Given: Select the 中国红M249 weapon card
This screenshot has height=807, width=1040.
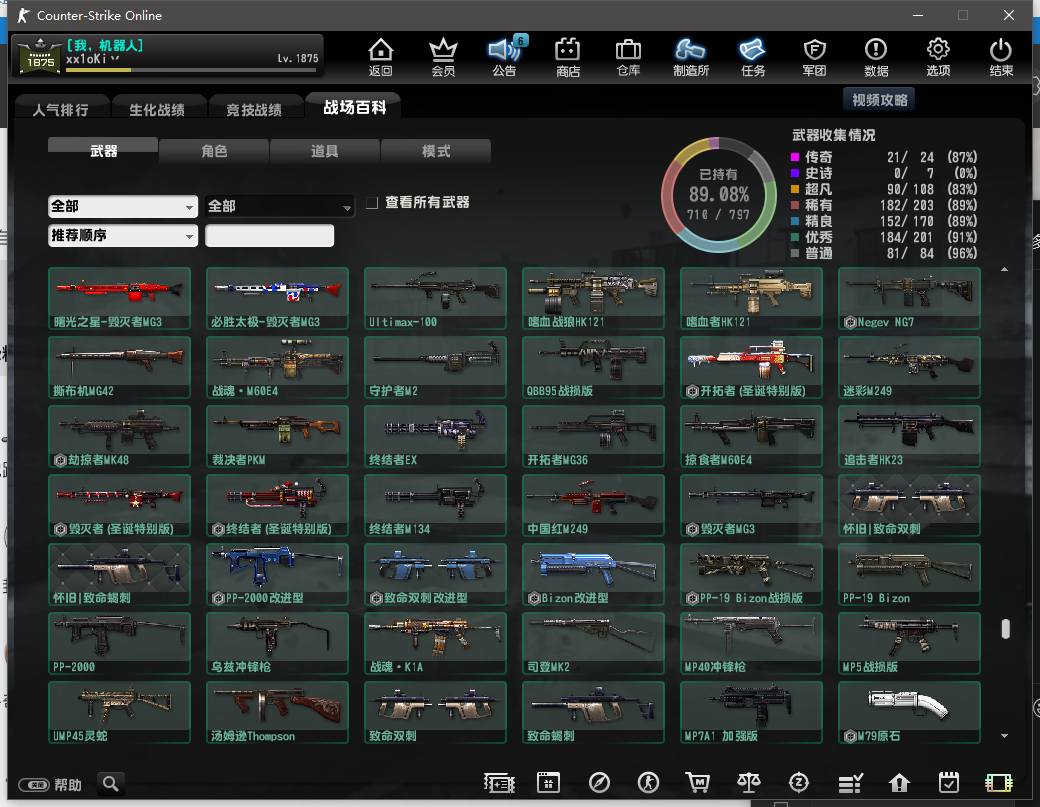Looking at the screenshot, I should click(594, 505).
